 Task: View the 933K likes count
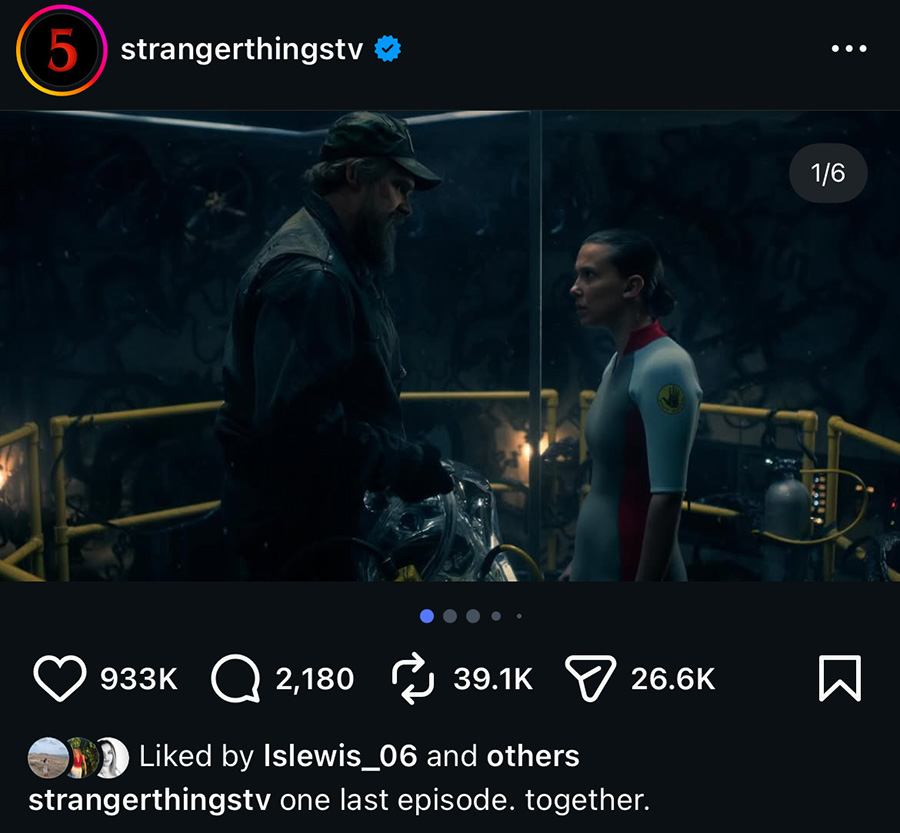(x=139, y=680)
